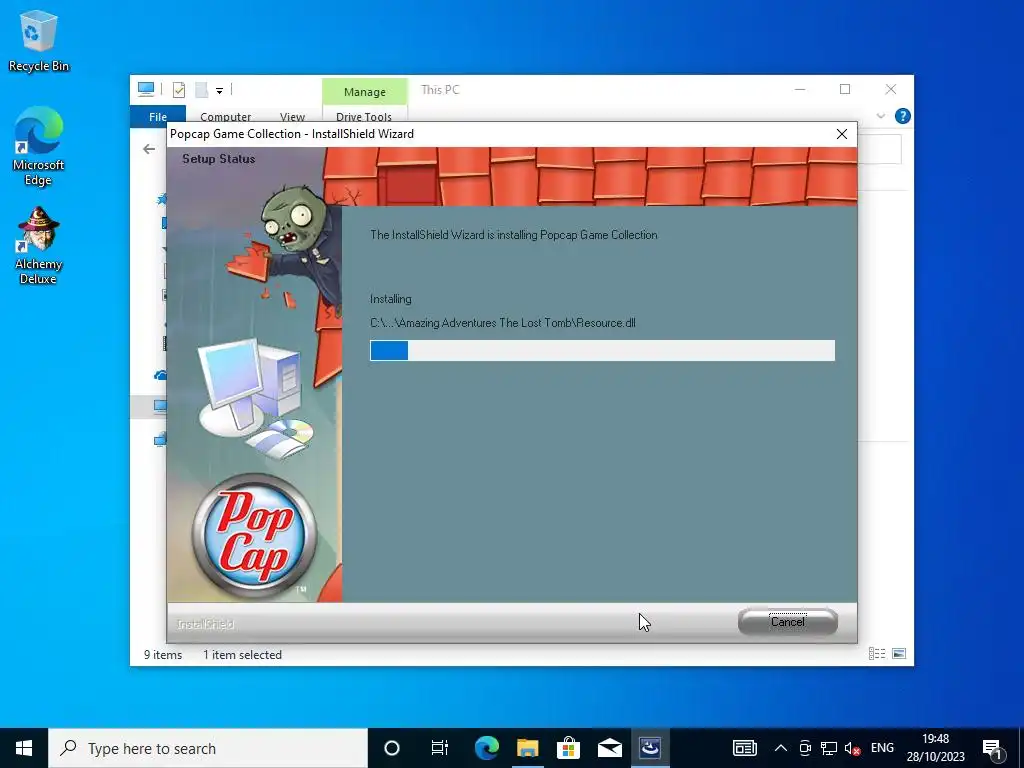Open Task View on the taskbar
This screenshot has width=1024, height=768.
pyautogui.click(x=440, y=748)
